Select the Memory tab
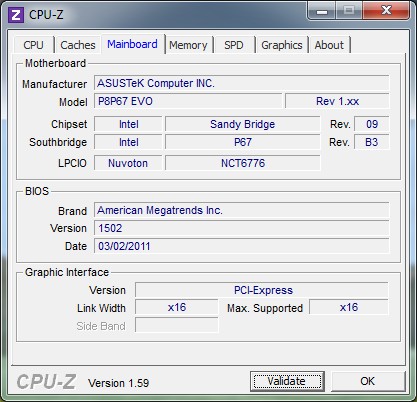417x402 pixels. [188, 45]
